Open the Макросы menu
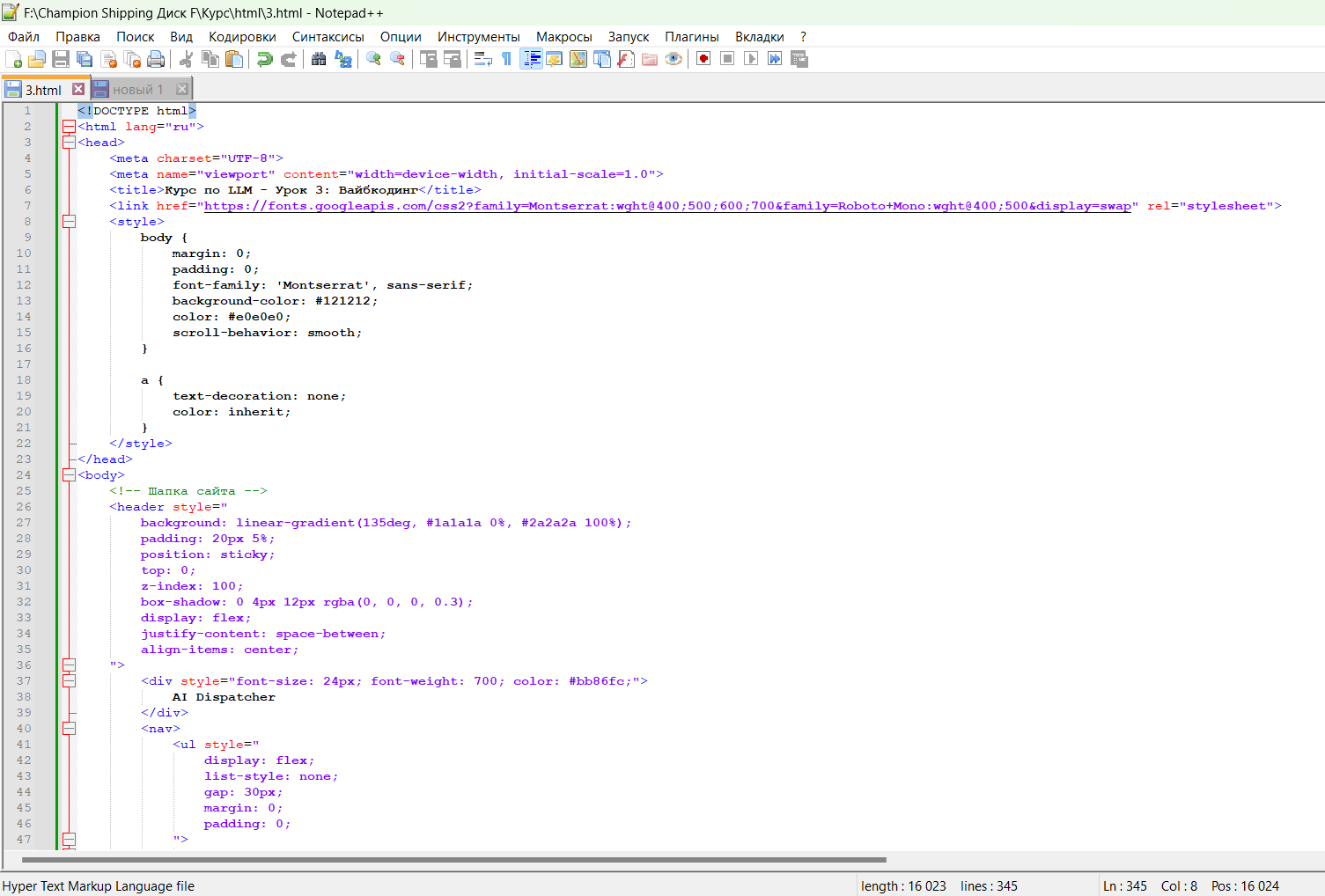 pos(564,37)
